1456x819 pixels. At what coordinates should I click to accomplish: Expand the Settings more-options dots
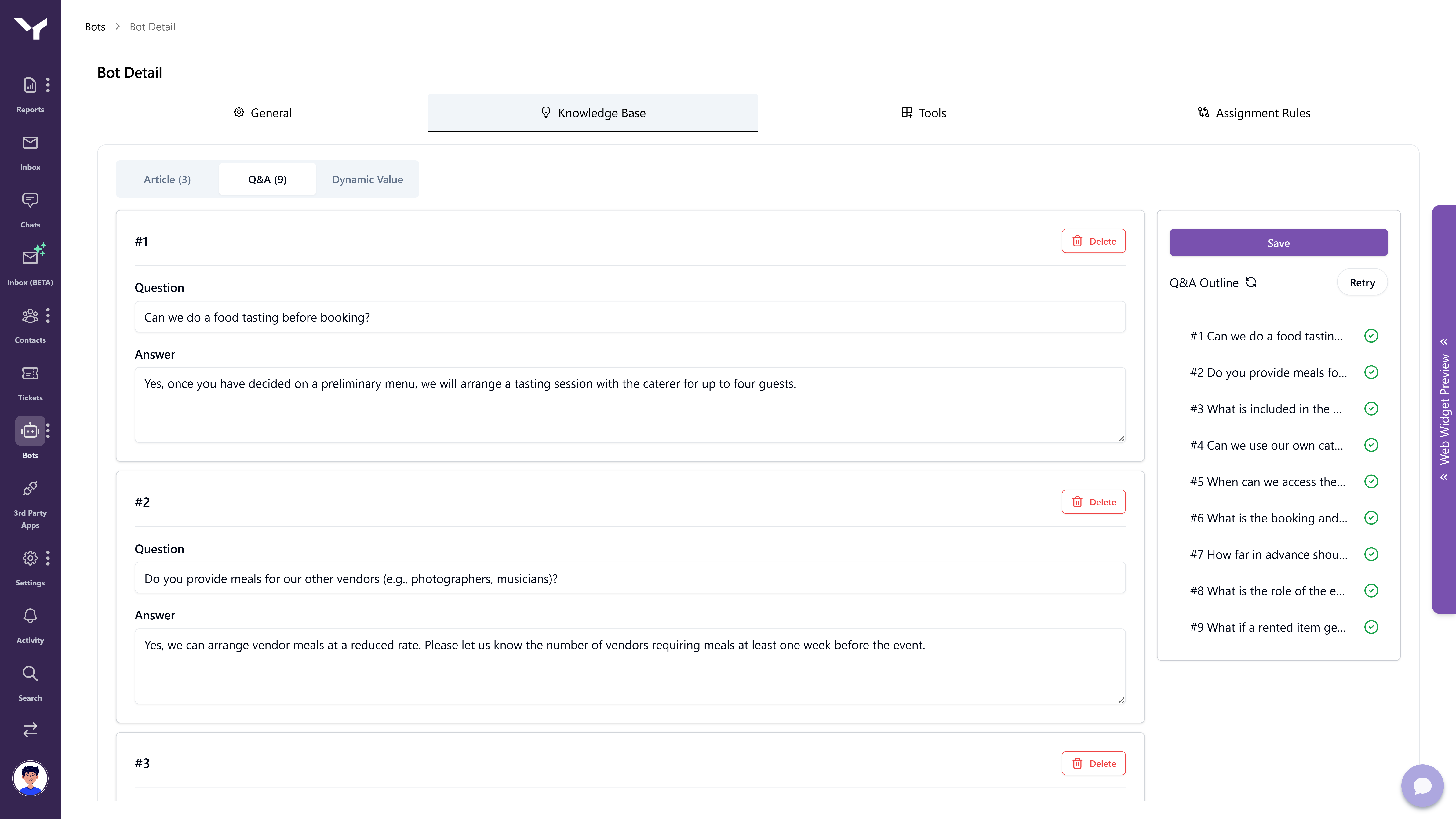point(48,559)
